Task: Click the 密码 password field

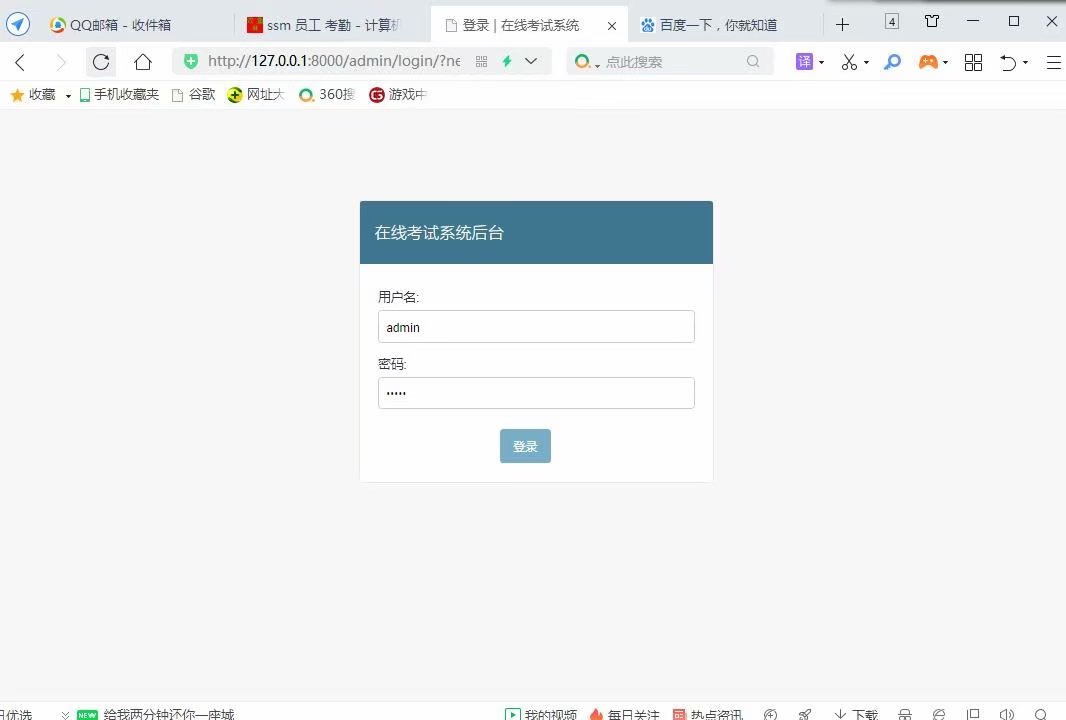Action: (536, 393)
